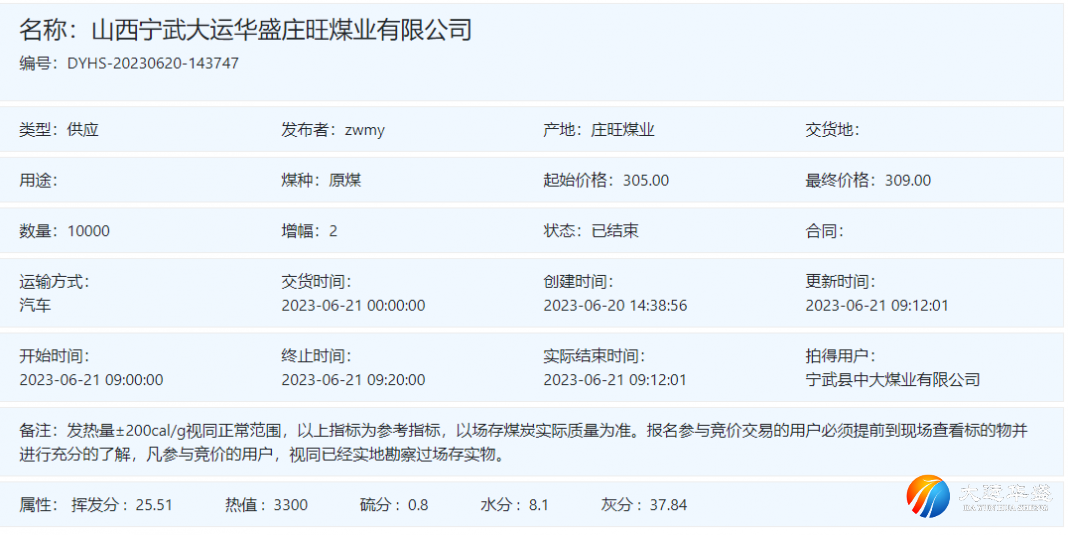Click the quantity value 10000

pyautogui.click(x=88, y=231)
